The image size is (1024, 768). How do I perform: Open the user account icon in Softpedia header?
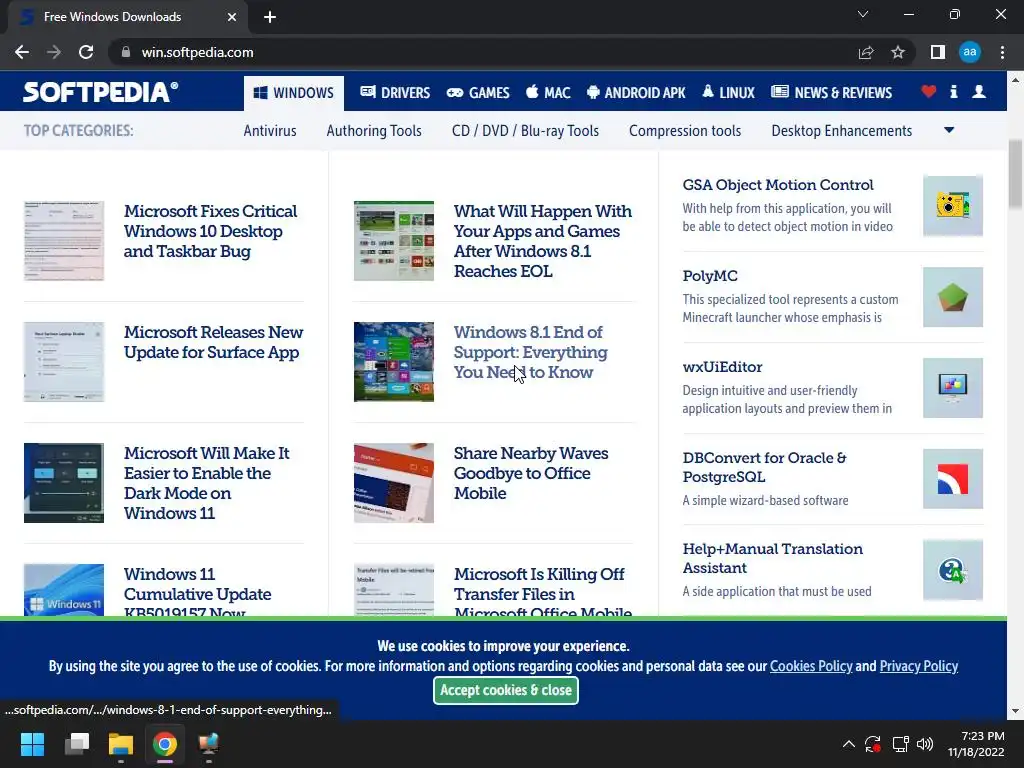click(x=979, y=91)
